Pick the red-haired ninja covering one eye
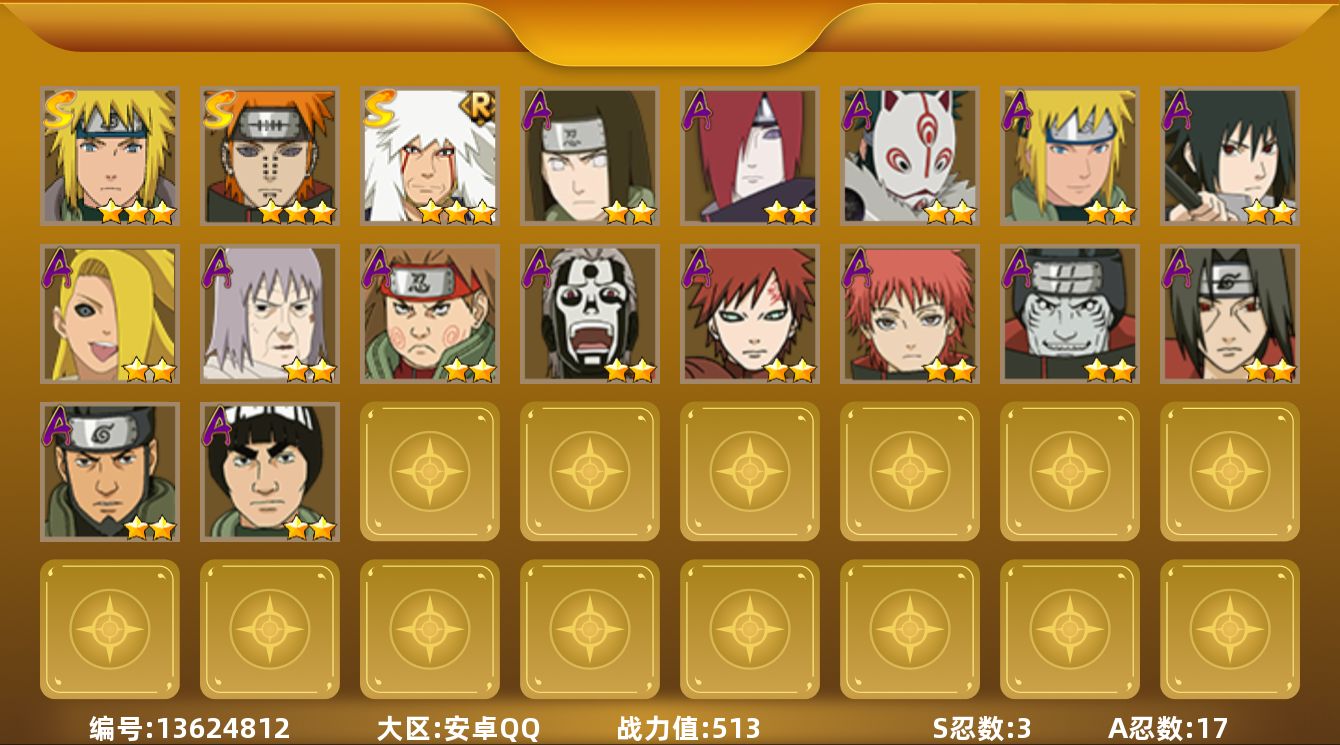Screen dimensions: 1340x745 click(x=750, y=155)
